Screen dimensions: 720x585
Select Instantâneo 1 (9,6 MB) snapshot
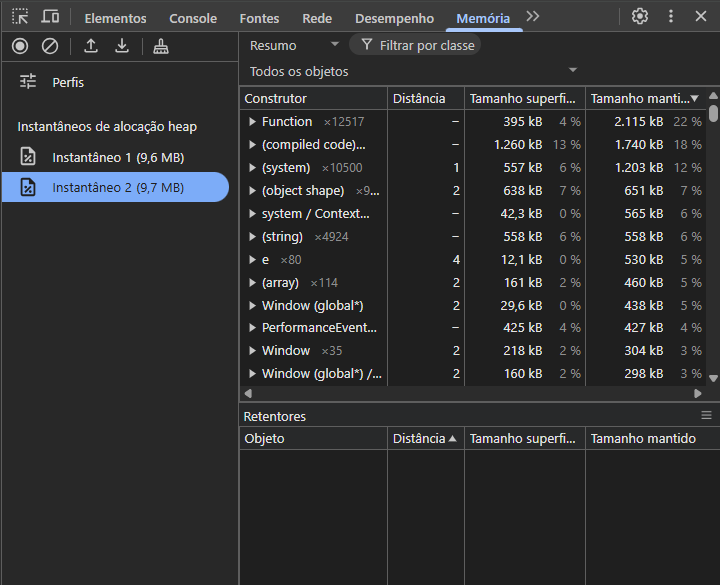(x=115, y=157)
